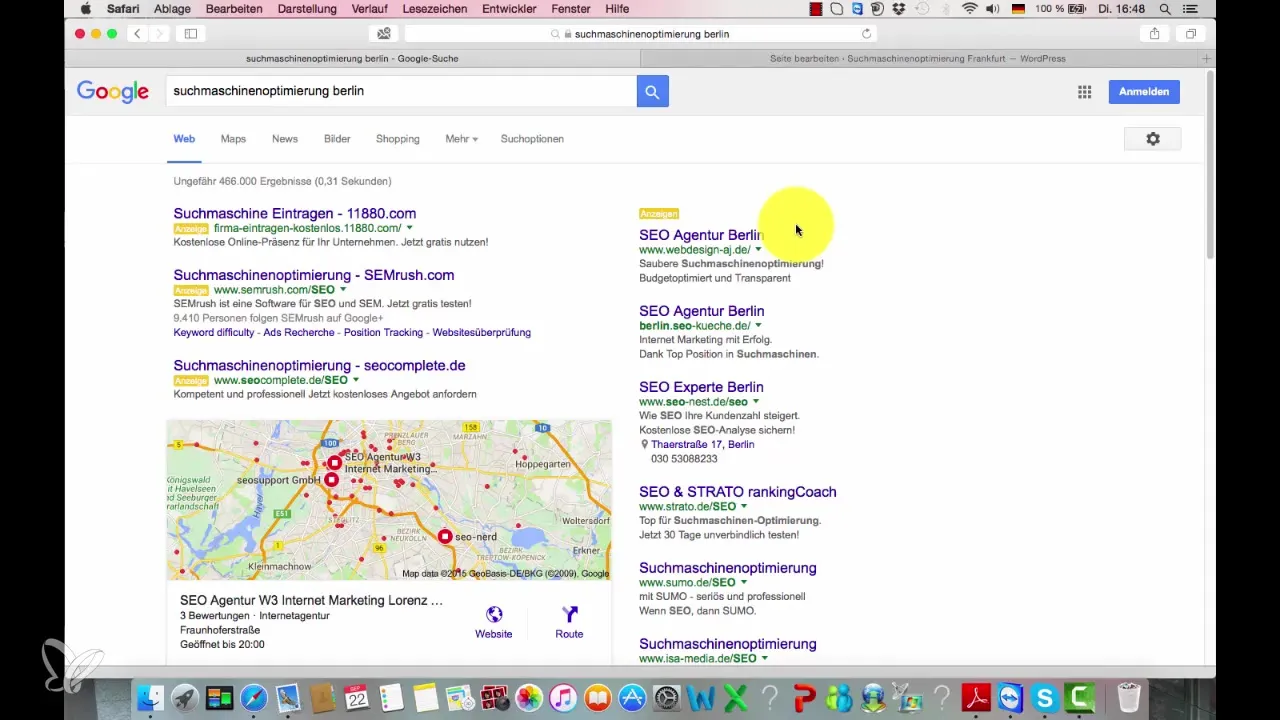This screenshot has height=720, width=1280.
Task: Expand the Mehr dropdown
Action: (461, 139)
